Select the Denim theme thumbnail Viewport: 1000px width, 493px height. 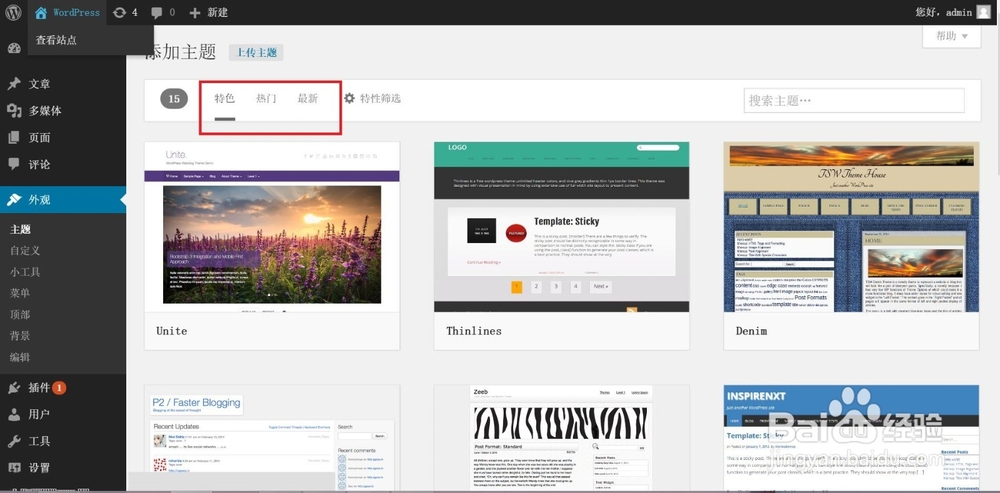[851, 227]
